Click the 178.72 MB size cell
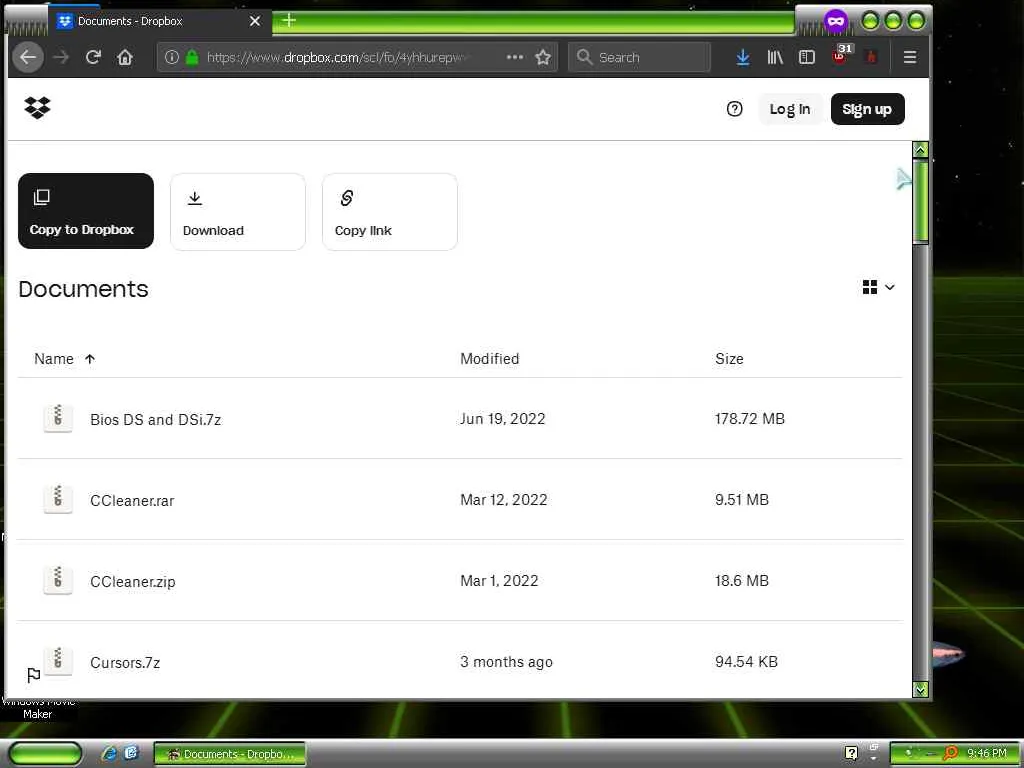This screenshot has height=768, width=1024. pyautogui.click(x=750, y=419)
